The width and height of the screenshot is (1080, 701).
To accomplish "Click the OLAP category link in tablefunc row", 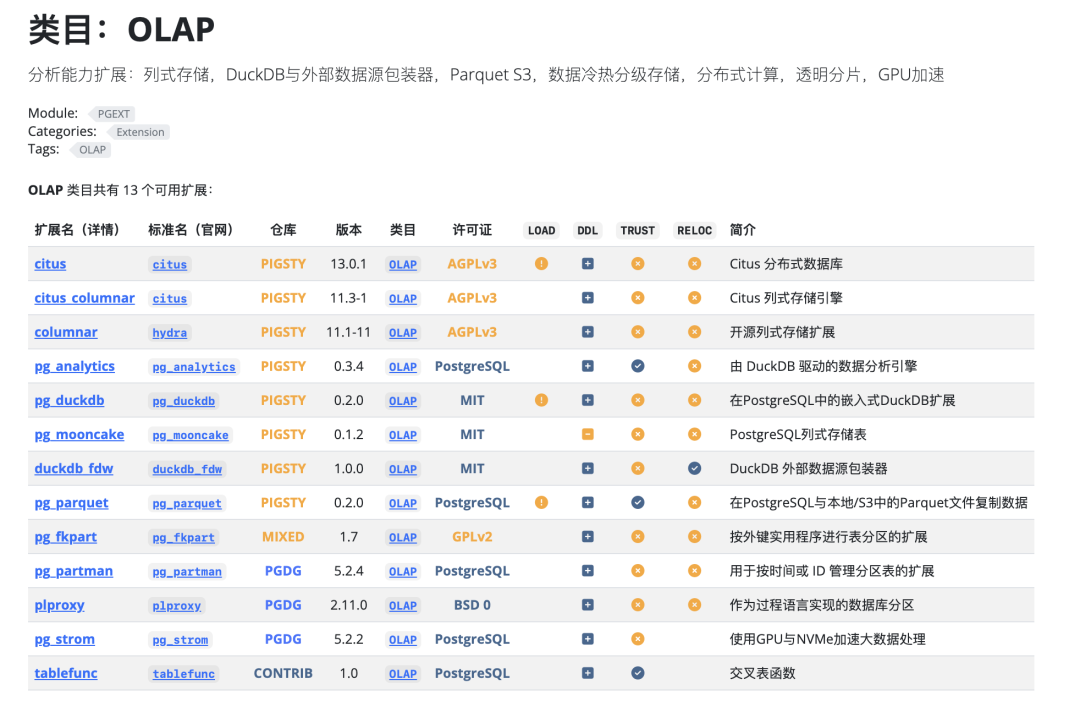I will tap(403, 674).
